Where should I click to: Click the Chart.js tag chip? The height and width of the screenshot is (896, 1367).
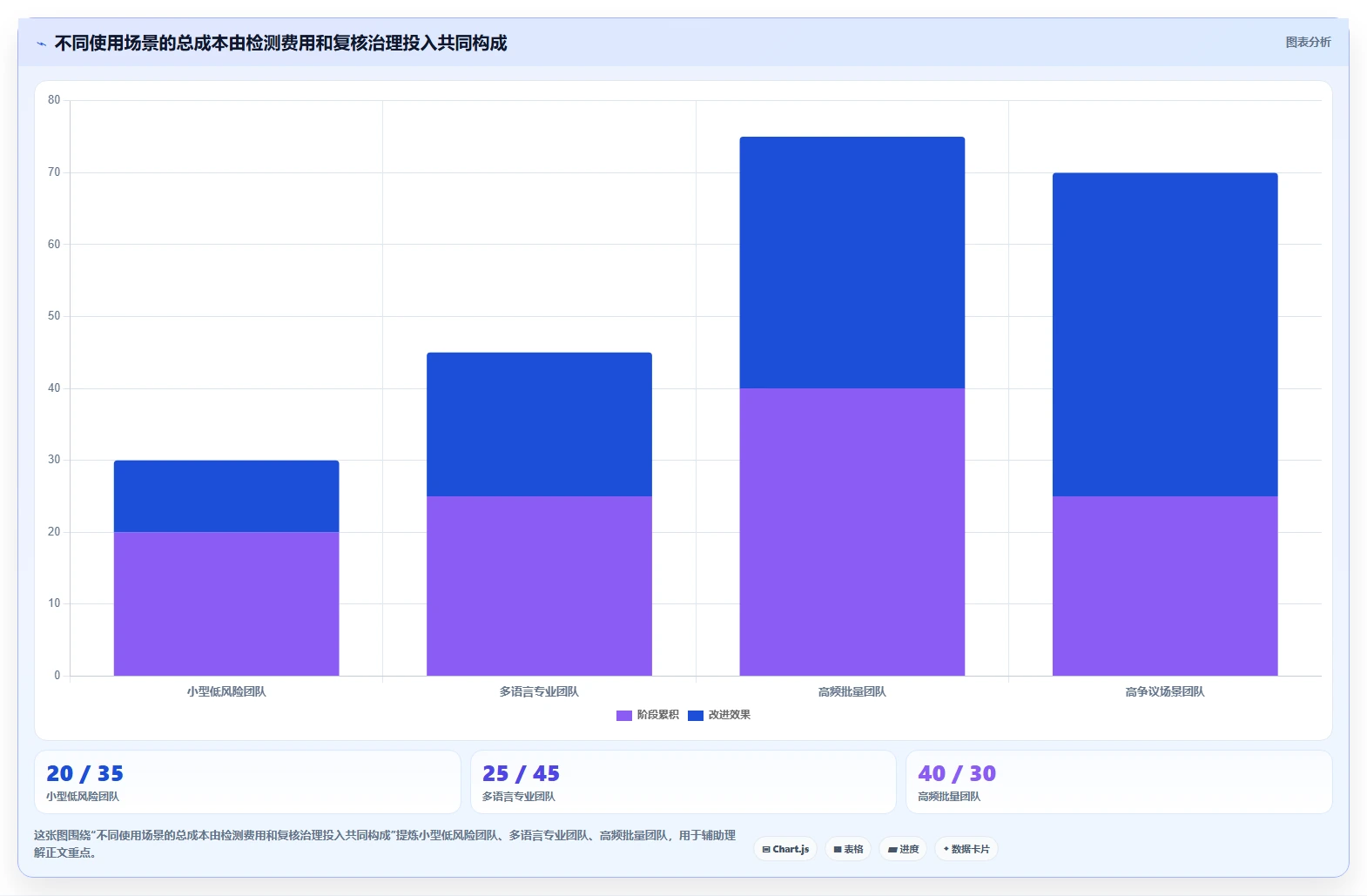(785, 849)
